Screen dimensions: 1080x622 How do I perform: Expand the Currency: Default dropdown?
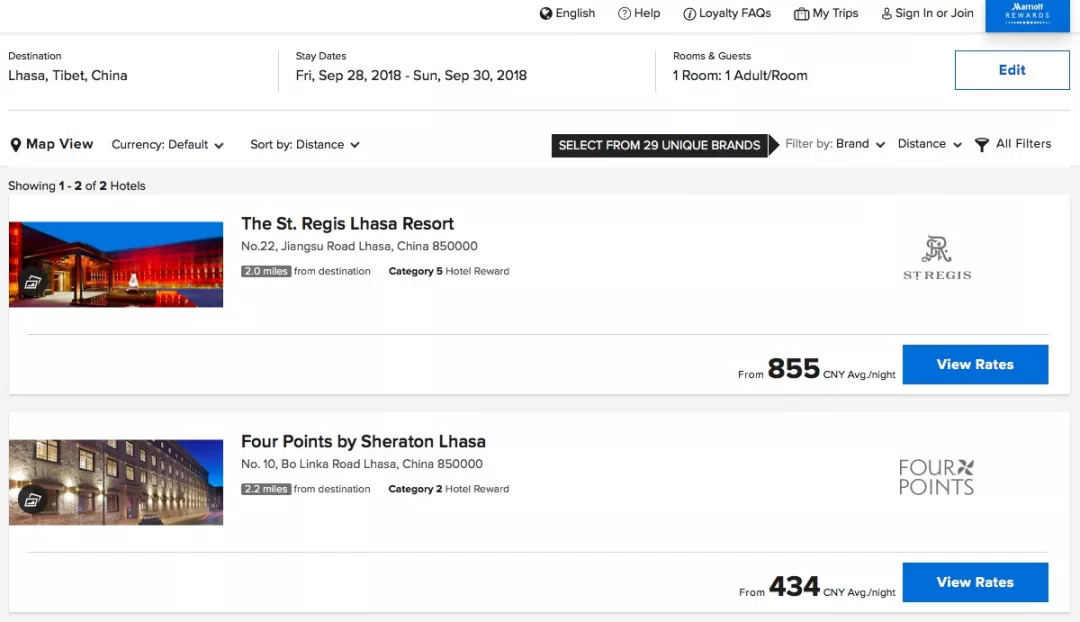(167, 145)
